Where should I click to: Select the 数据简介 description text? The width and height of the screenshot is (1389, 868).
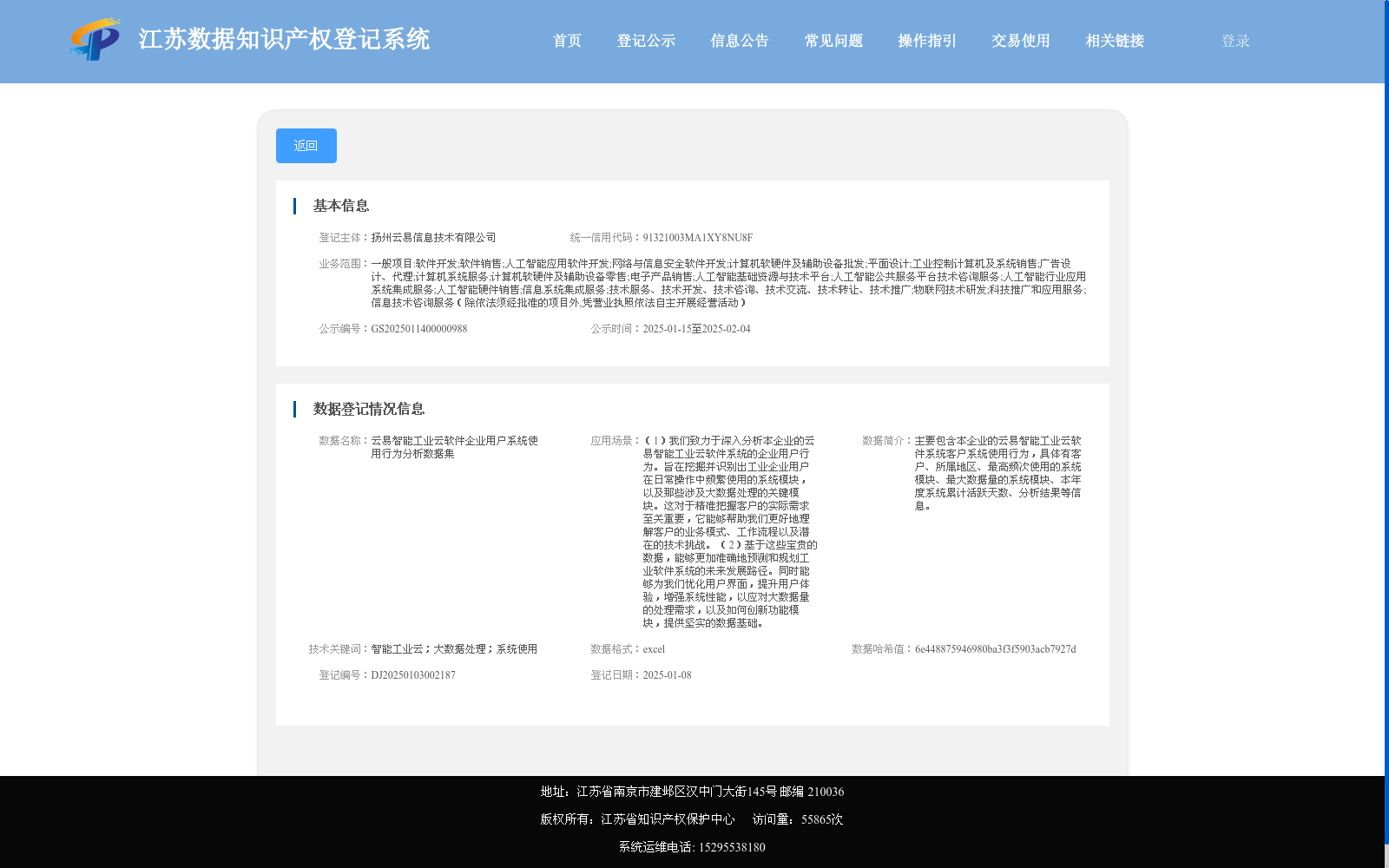[x=998, y=473]
